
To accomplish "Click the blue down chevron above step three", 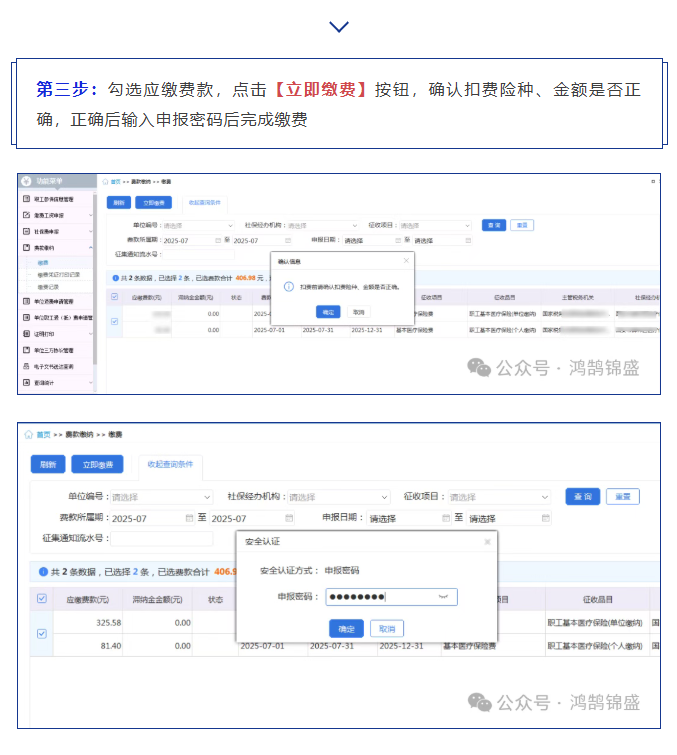I will pos(339,26).
